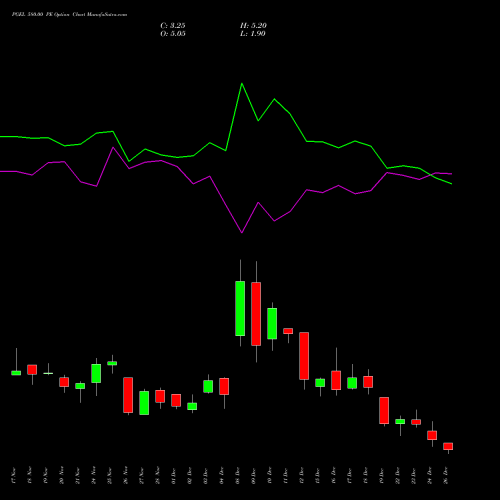The height and width of the screenshot is (500, 500).
Task: Select the green candlestick above 17 Nov
Action: tap(16, 373)
